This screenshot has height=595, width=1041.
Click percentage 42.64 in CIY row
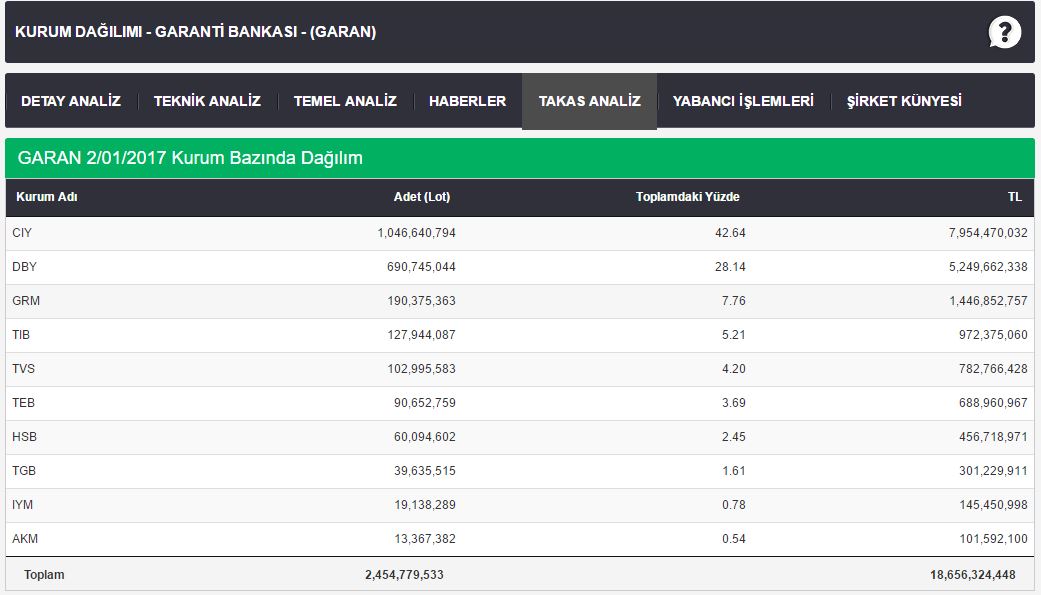pyautogui.click(x=730, y=233)
